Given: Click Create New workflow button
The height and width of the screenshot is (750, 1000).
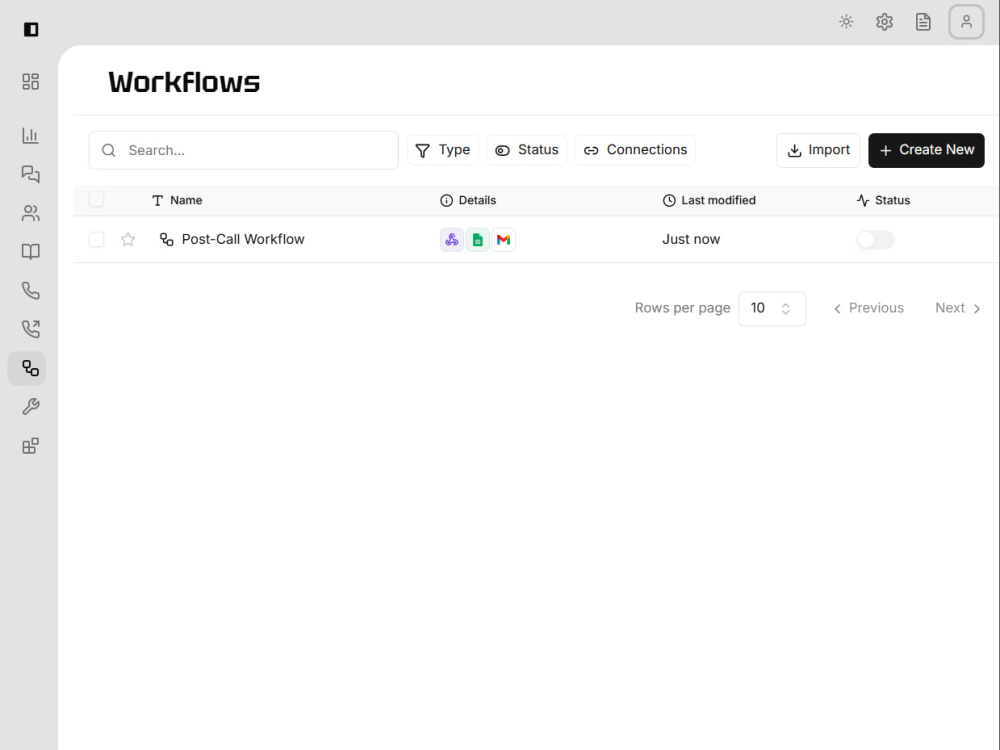Looking at the screenshot, I should pos(926,151).
